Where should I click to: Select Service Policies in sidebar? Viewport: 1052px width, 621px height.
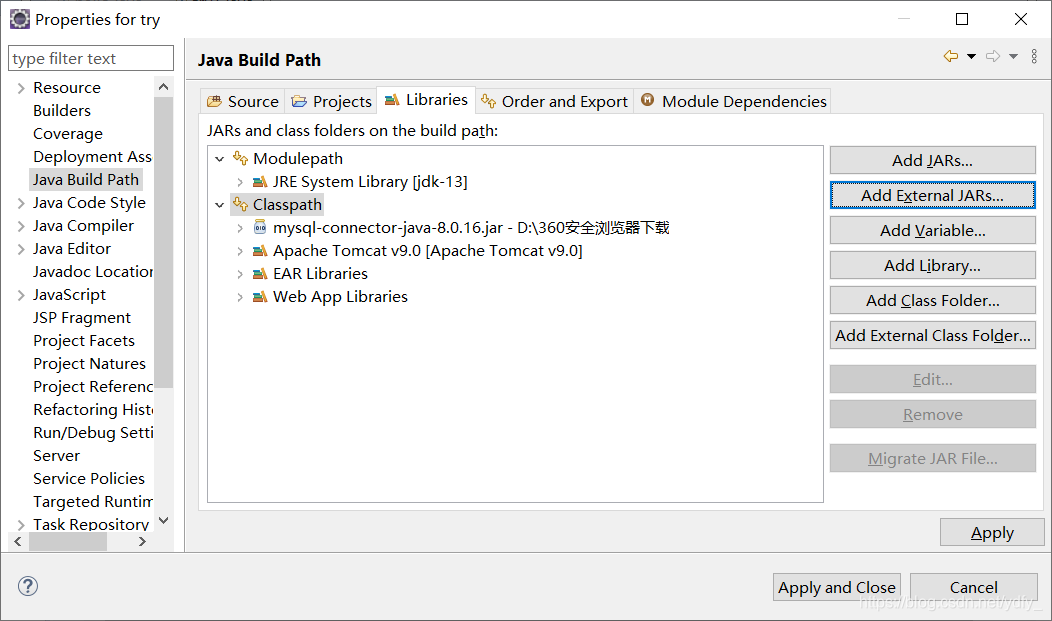pos(89,478)
